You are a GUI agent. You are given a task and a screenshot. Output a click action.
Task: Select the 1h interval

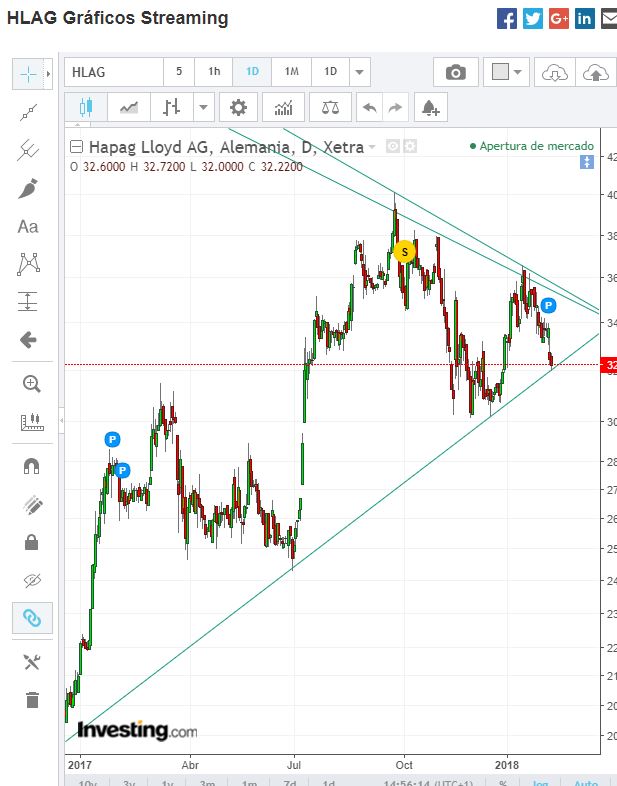tap(214, 72)
